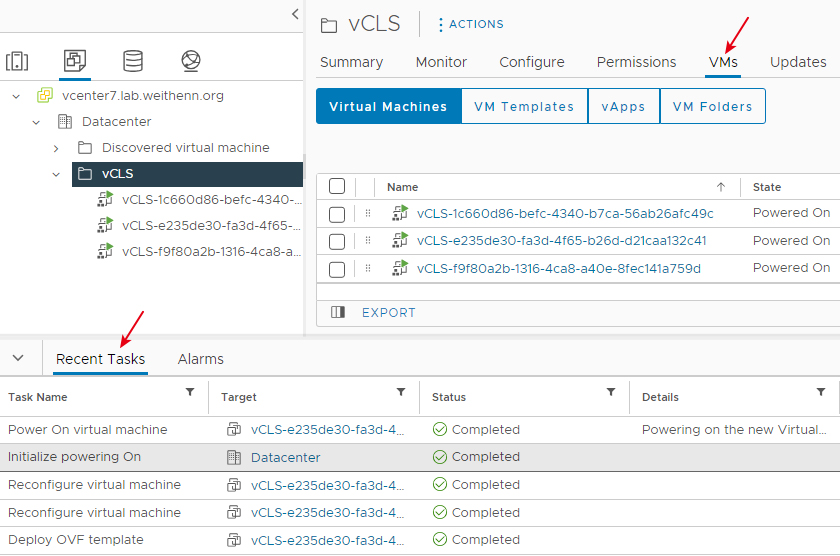This screenshot has width=840, height=556.
Task: Check the box for vCLS-e235de30-fa3d-4f65-b26d-d21caa132c41
Action: (337, 242)
